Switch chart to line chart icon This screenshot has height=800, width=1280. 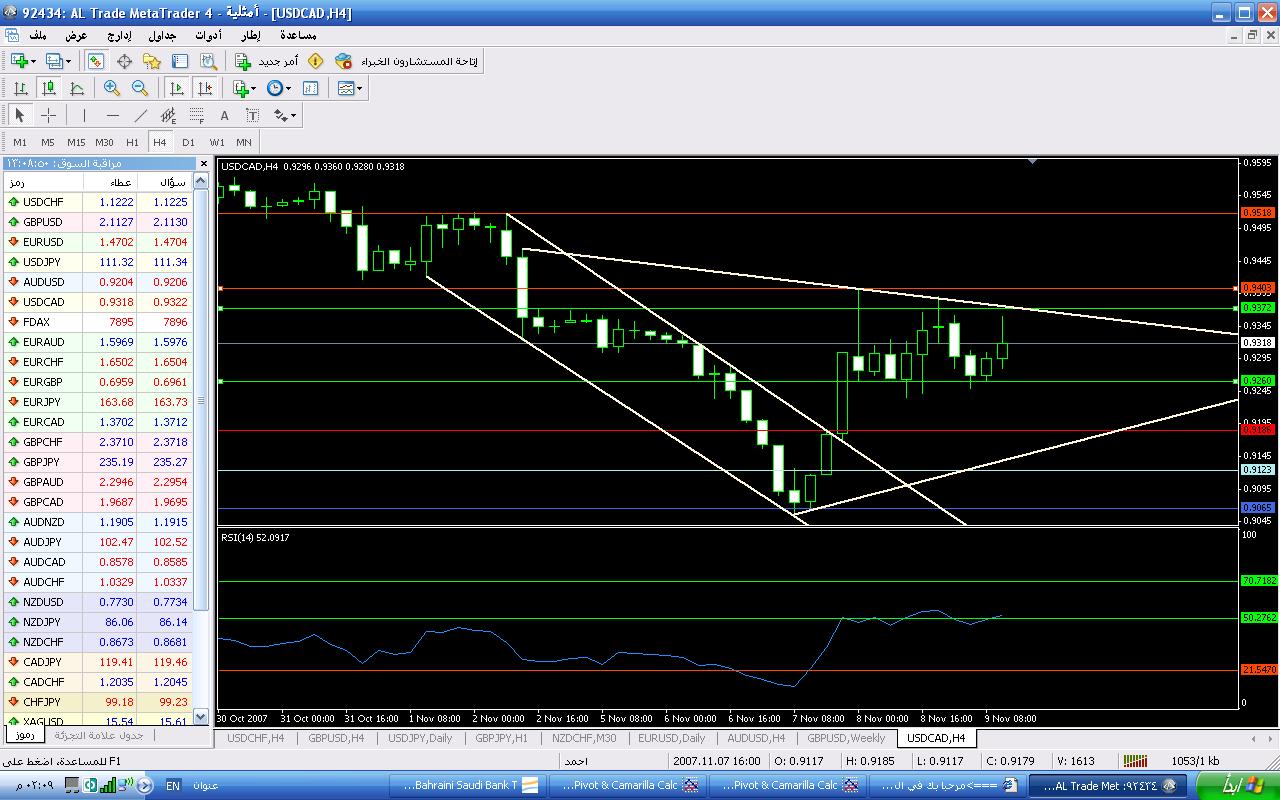pyautogui.click(x=76, y=88)
